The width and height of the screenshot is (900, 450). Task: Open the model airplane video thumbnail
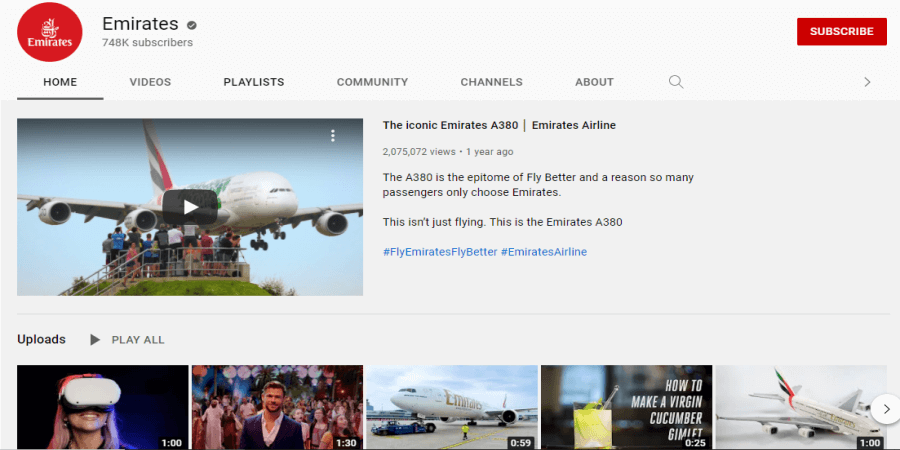pos(801,408)
